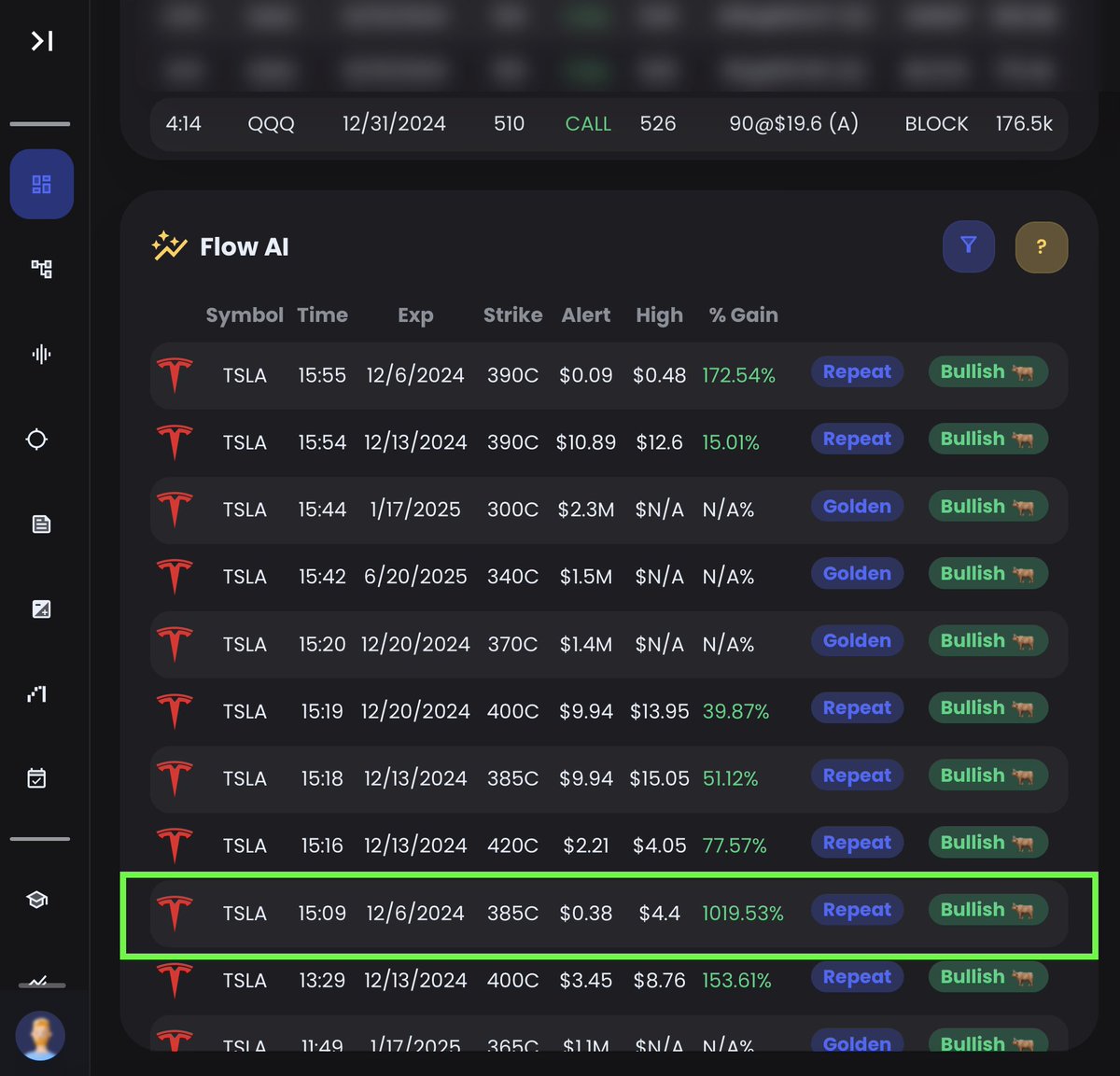Open the Flow AI help question button
This screenshot has height=1076, width=1120.
pyautogui.click(x=1042, y=247)
